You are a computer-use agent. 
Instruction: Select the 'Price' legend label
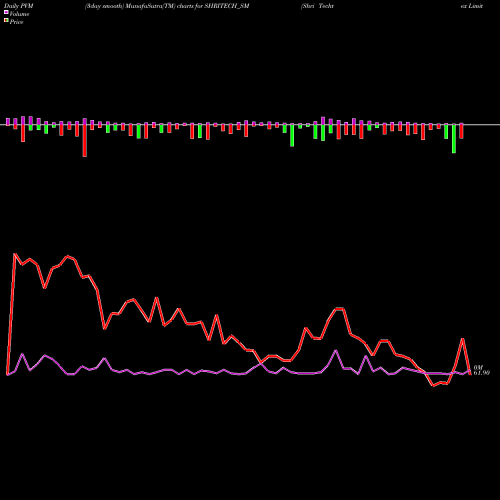(16, 22)
